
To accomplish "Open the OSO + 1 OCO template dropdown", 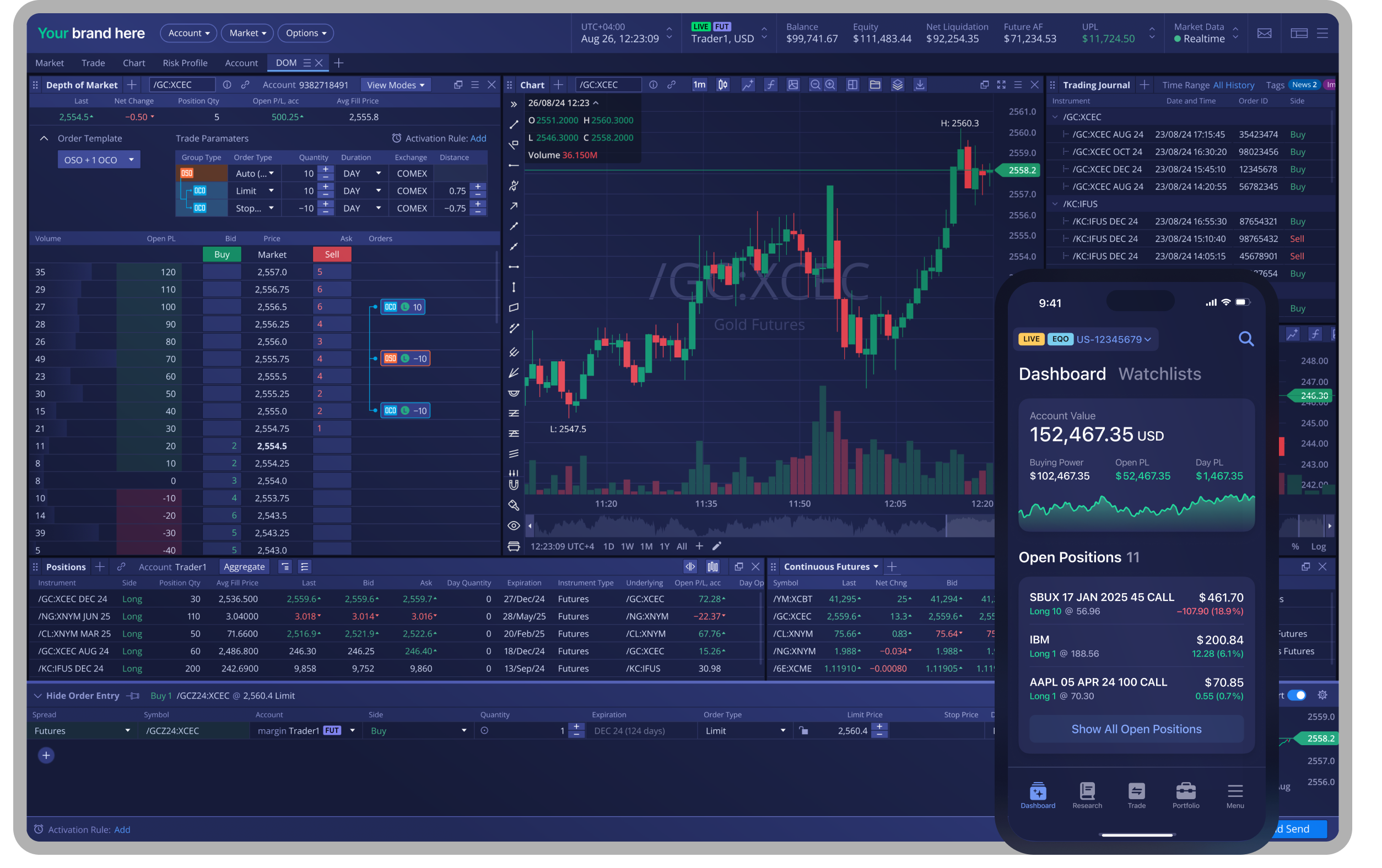I will pyautogui.click(x=99, y=160).
